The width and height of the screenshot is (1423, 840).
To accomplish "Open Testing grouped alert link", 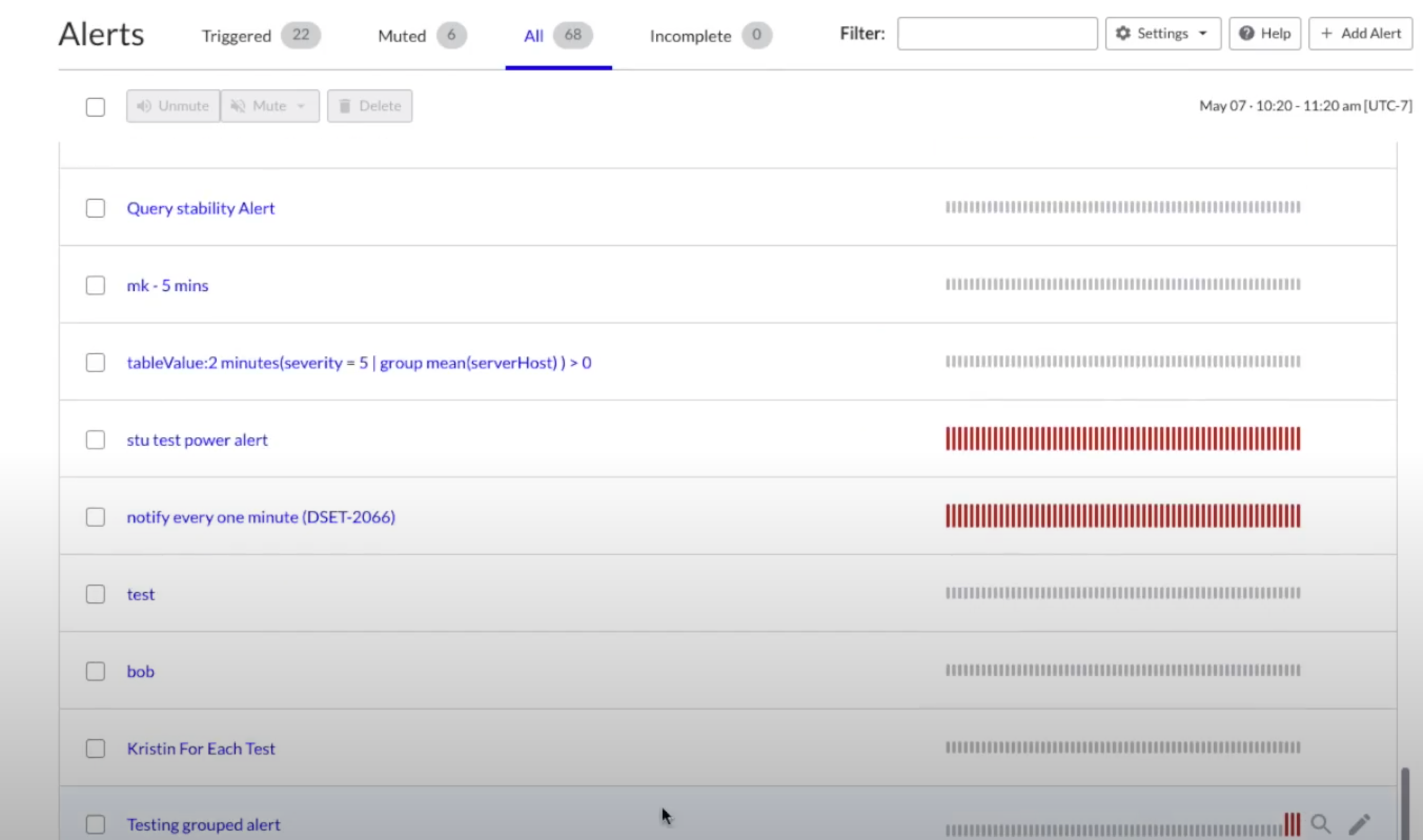I will point(204,825).
